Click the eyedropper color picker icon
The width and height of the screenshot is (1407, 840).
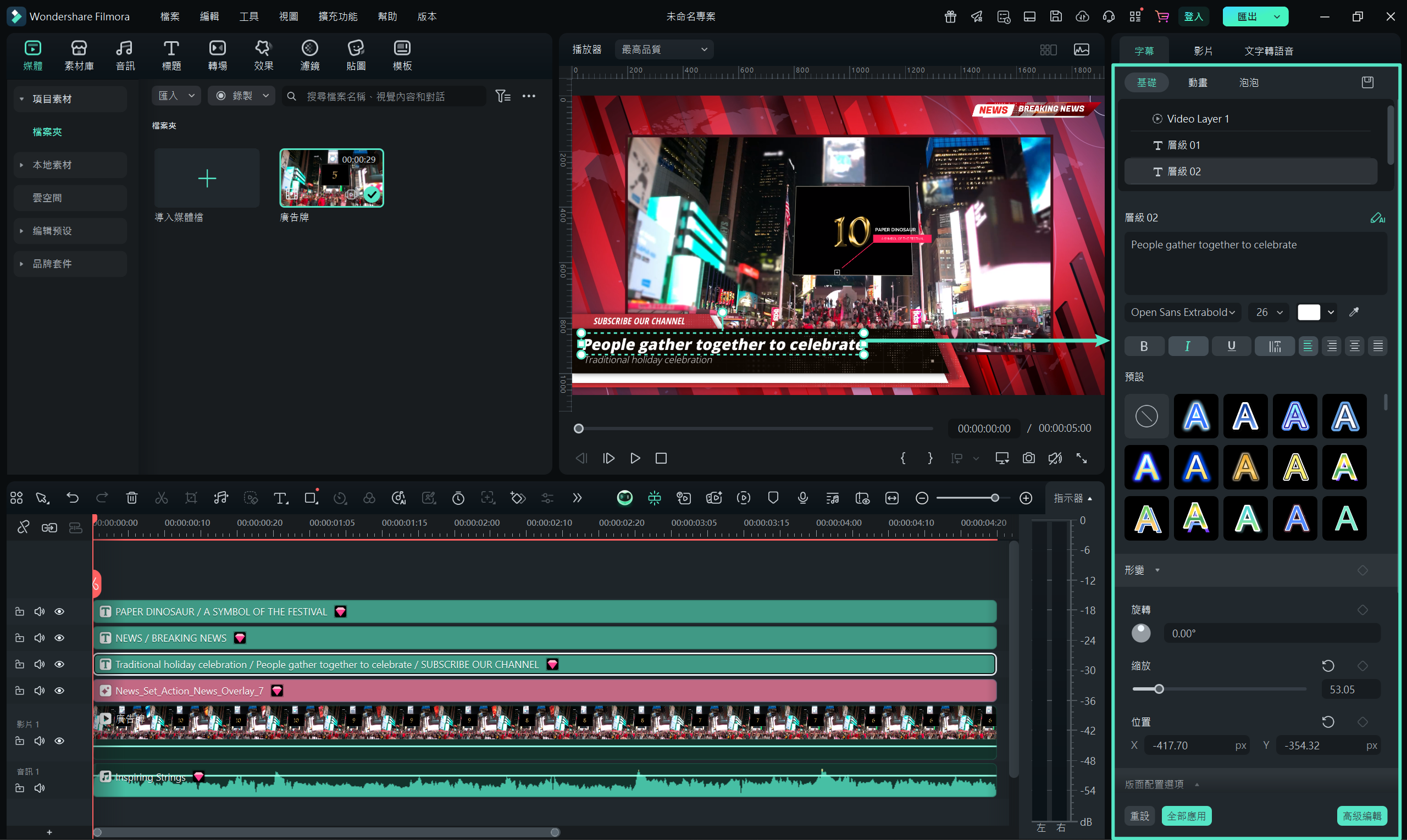click(1354, 312)
